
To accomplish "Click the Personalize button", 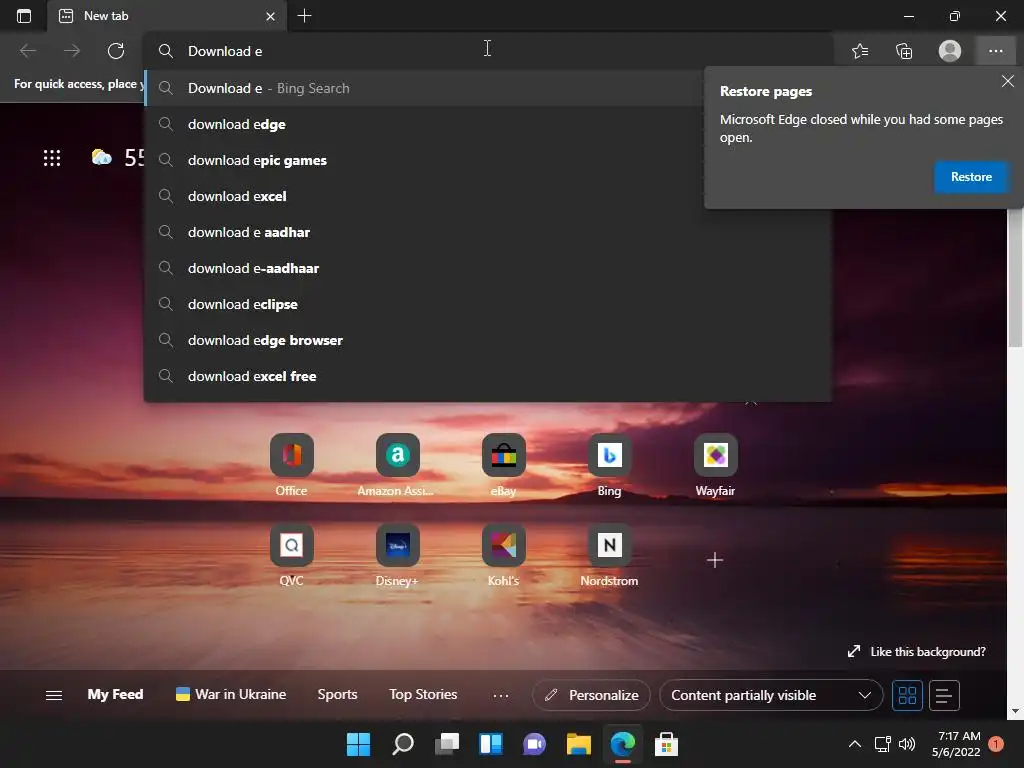I will point(591,696).
